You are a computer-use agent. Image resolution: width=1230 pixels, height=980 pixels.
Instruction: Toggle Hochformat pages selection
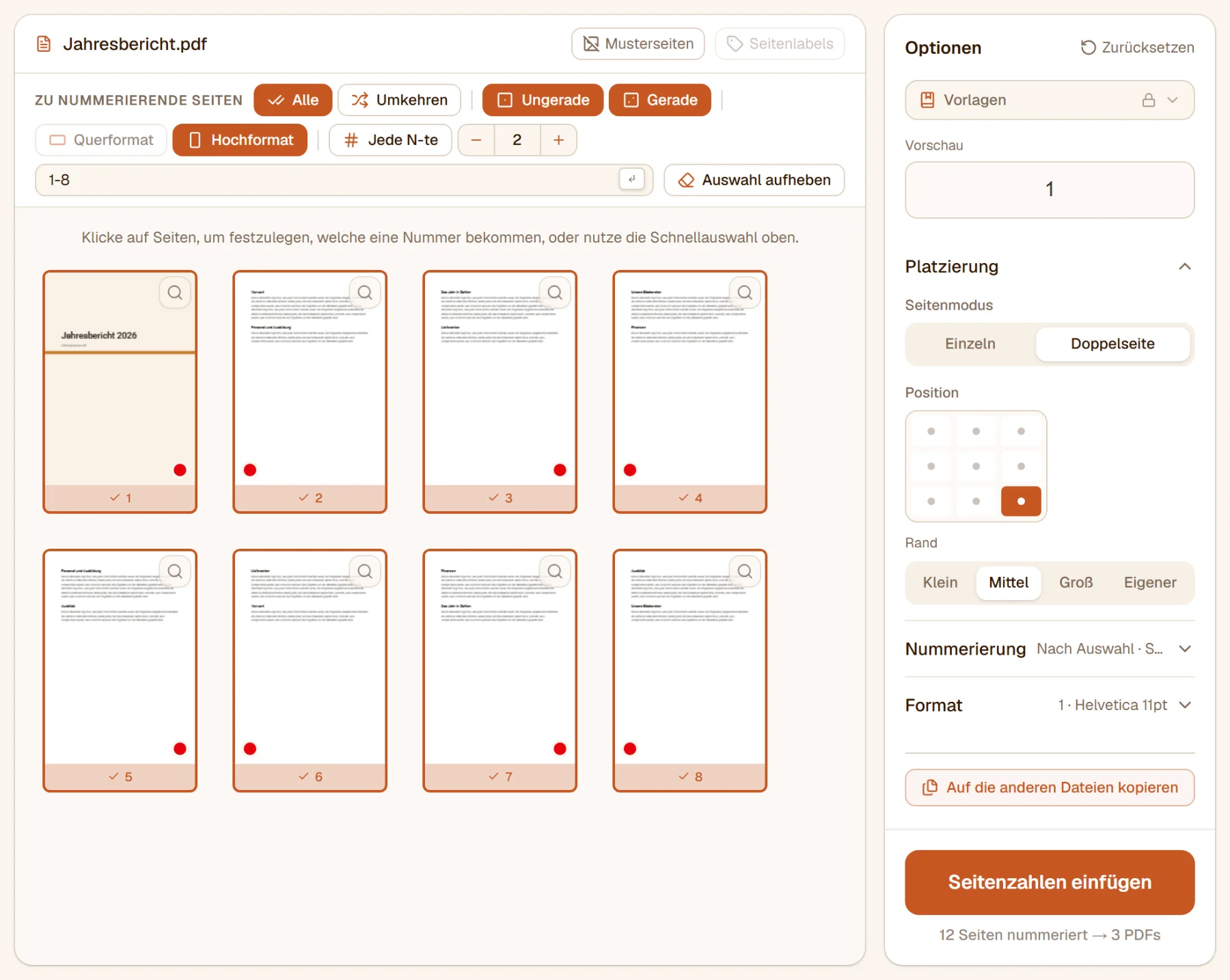[x=240, y=140]
